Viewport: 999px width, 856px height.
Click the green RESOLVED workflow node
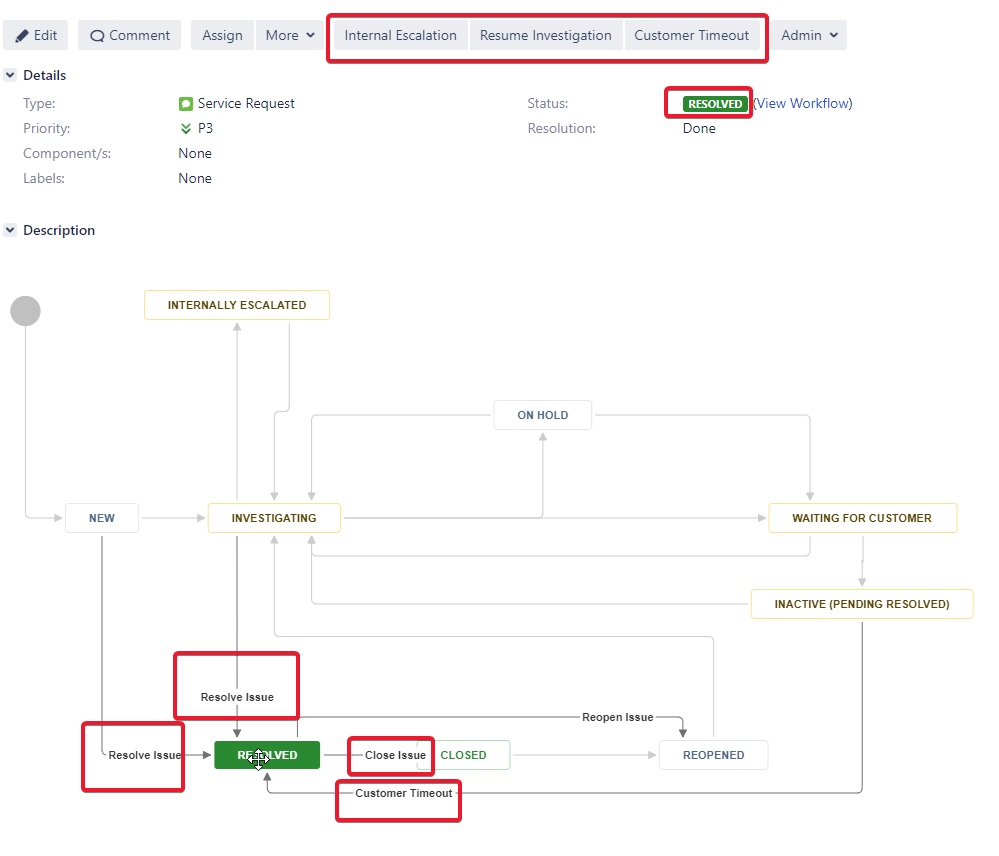click(267, 755)
